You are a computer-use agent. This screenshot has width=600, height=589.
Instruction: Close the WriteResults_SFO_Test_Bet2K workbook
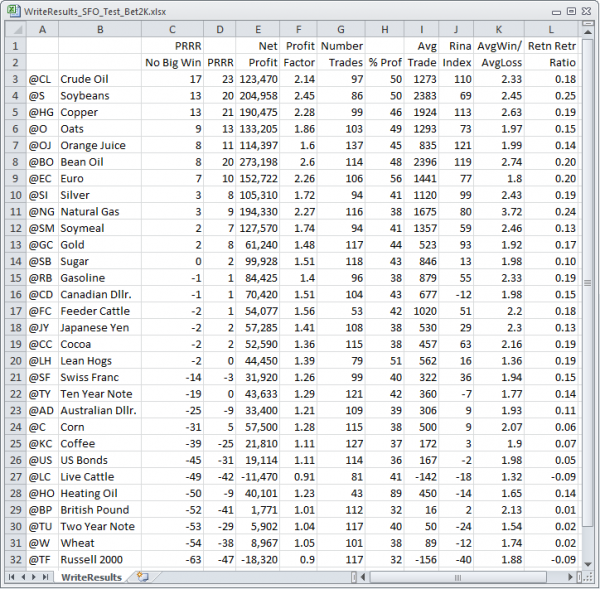point(584,9)
